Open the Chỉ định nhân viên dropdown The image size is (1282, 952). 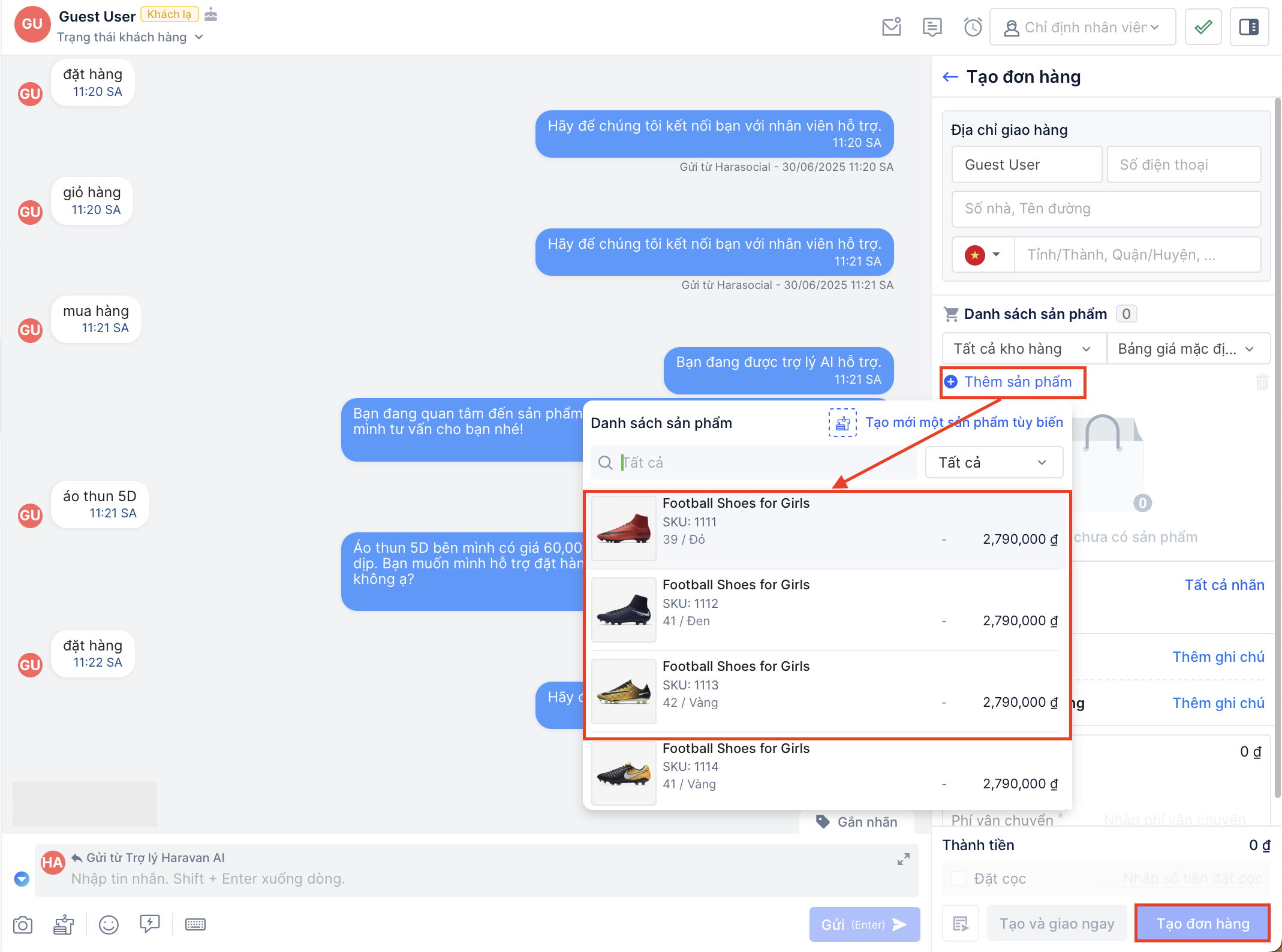(x=1082, y=27)
